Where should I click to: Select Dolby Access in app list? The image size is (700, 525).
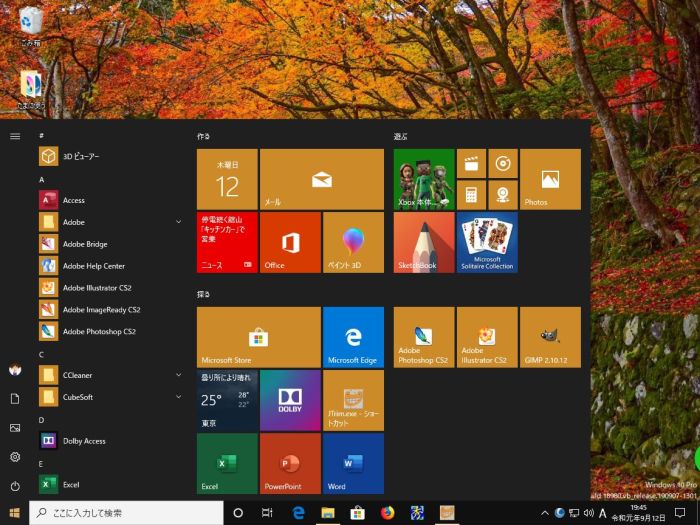(85, 441)
